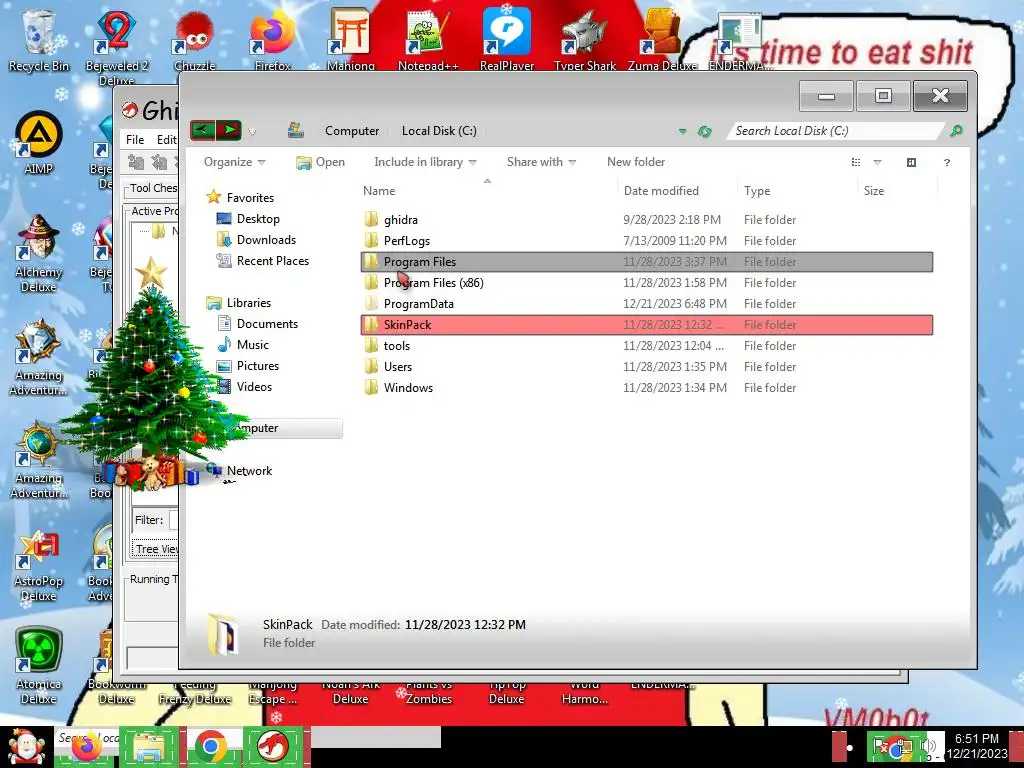This screenshot has width=1024, height=768.
Task: Open Chrome from the taskbar
Action: pyautogui.click(x=210, y=747)
